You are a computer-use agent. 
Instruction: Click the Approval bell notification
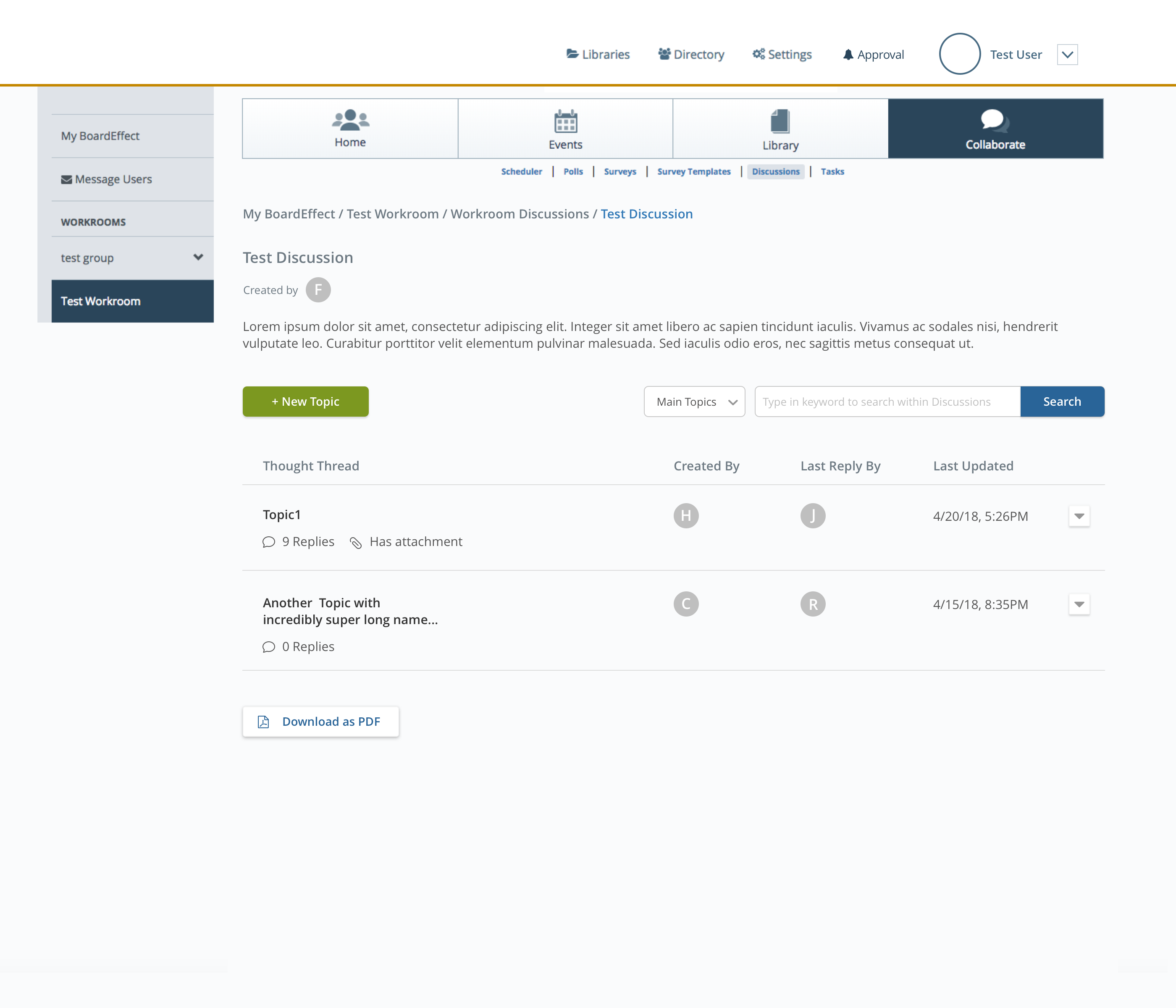(x=873, y=55)
